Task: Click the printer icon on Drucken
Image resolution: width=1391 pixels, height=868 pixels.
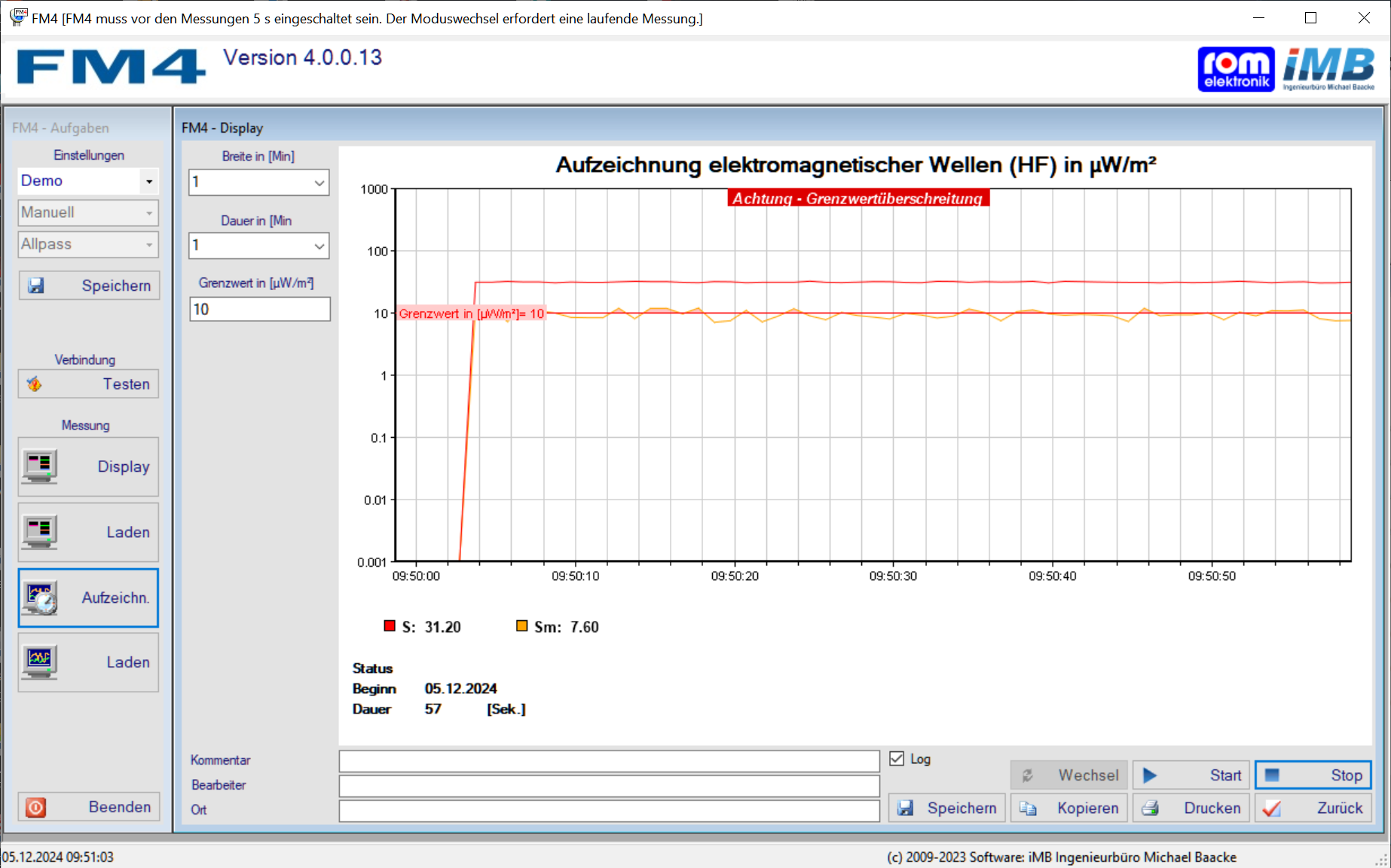Action: click(x=1150, y=808)
